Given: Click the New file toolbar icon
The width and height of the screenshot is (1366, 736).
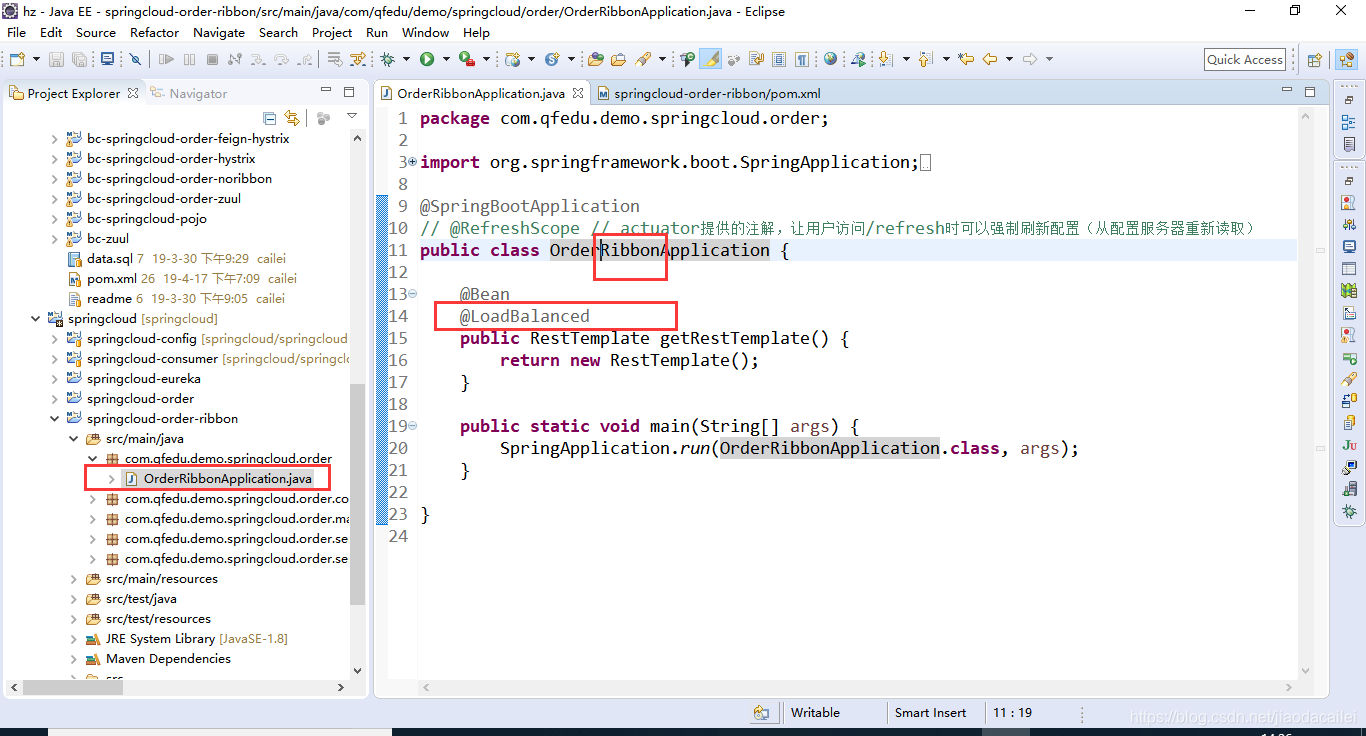Looking at the screenshot, I should [16, 59].
